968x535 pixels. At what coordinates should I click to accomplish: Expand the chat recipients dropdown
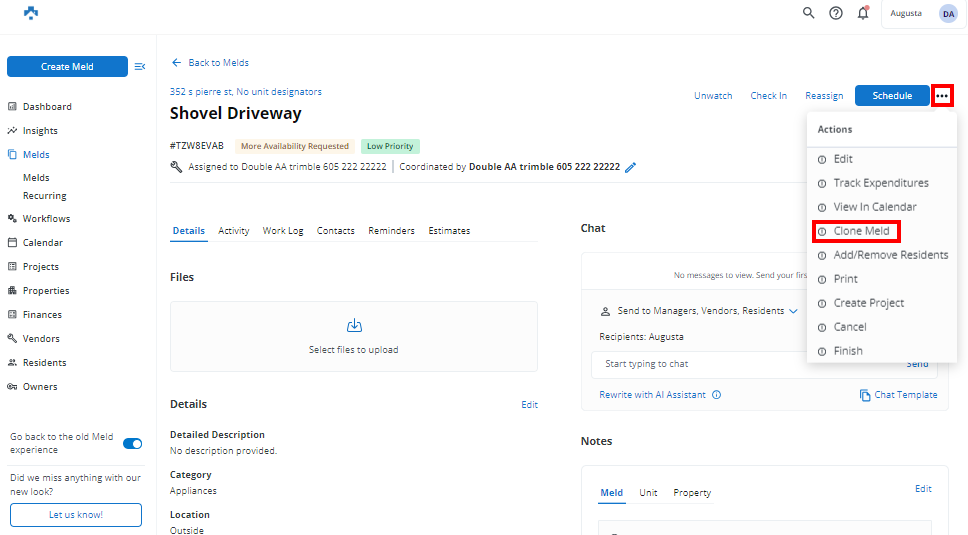pos(793,311)
